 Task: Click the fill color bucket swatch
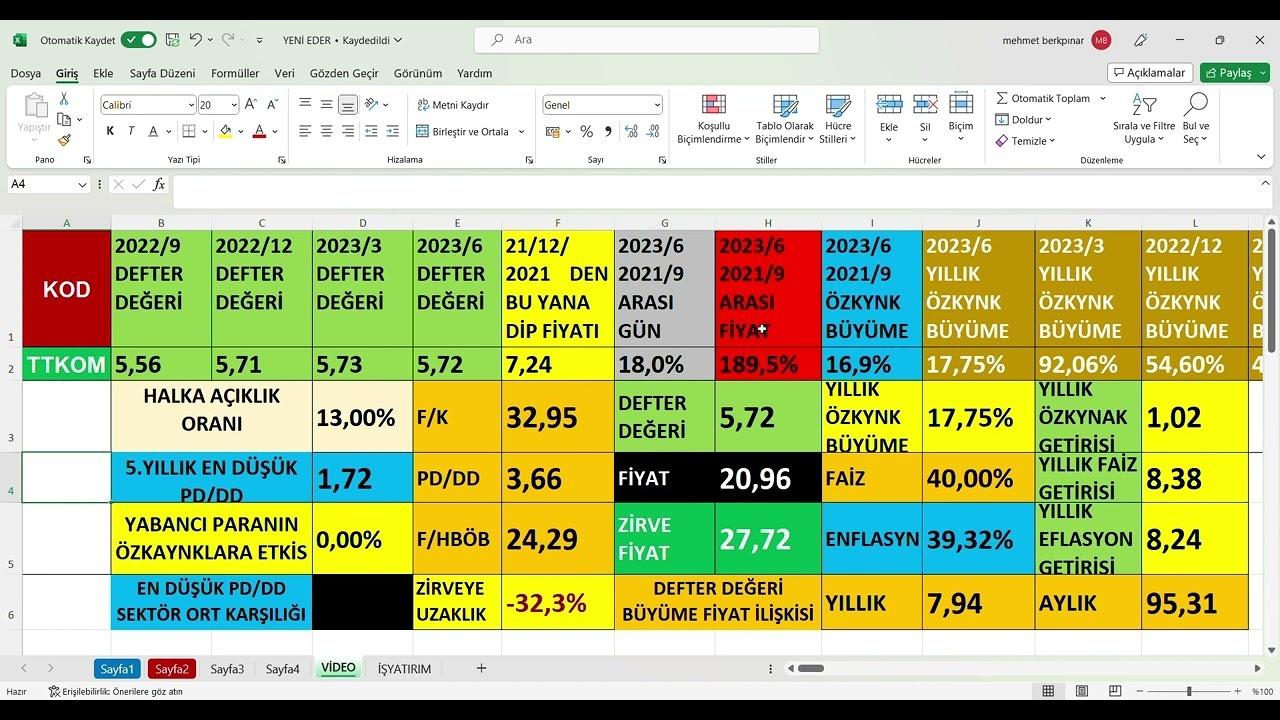pos(225,131)
